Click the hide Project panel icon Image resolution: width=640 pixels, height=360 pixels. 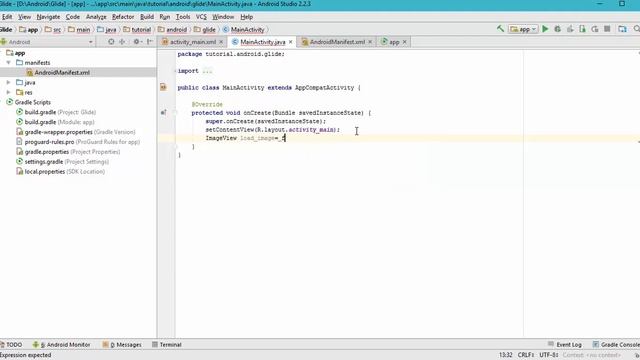[x=150, y=42]
